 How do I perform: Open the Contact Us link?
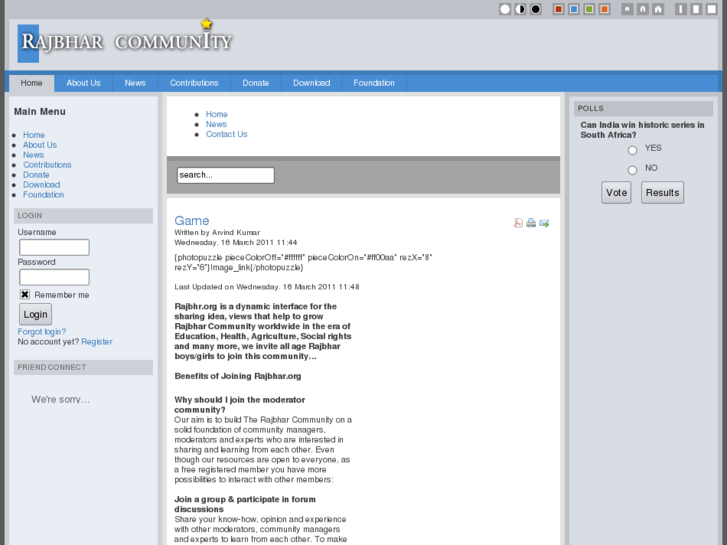[x=227, y=134]
